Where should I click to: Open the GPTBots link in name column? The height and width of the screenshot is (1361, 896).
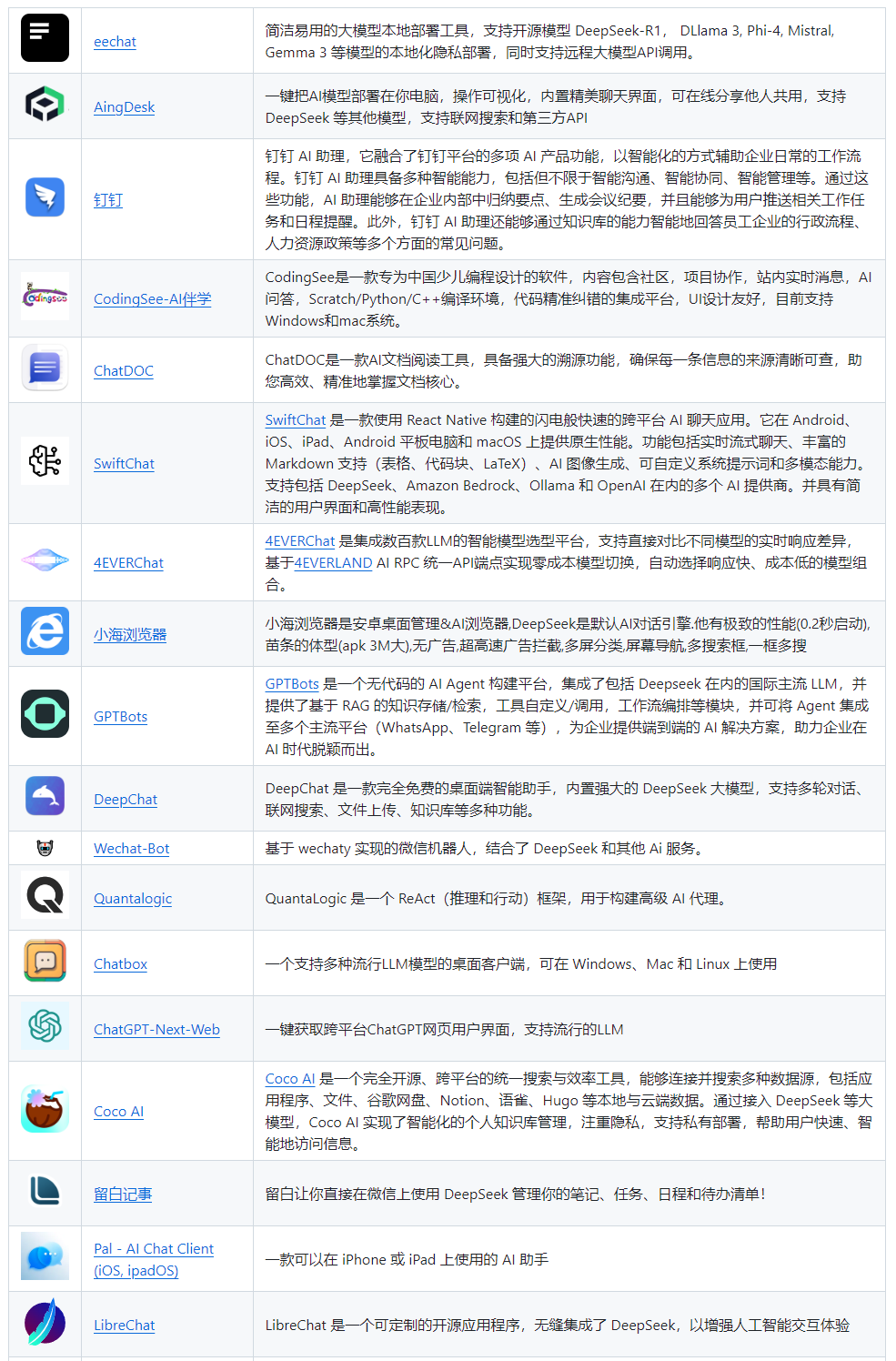[120, 717]
